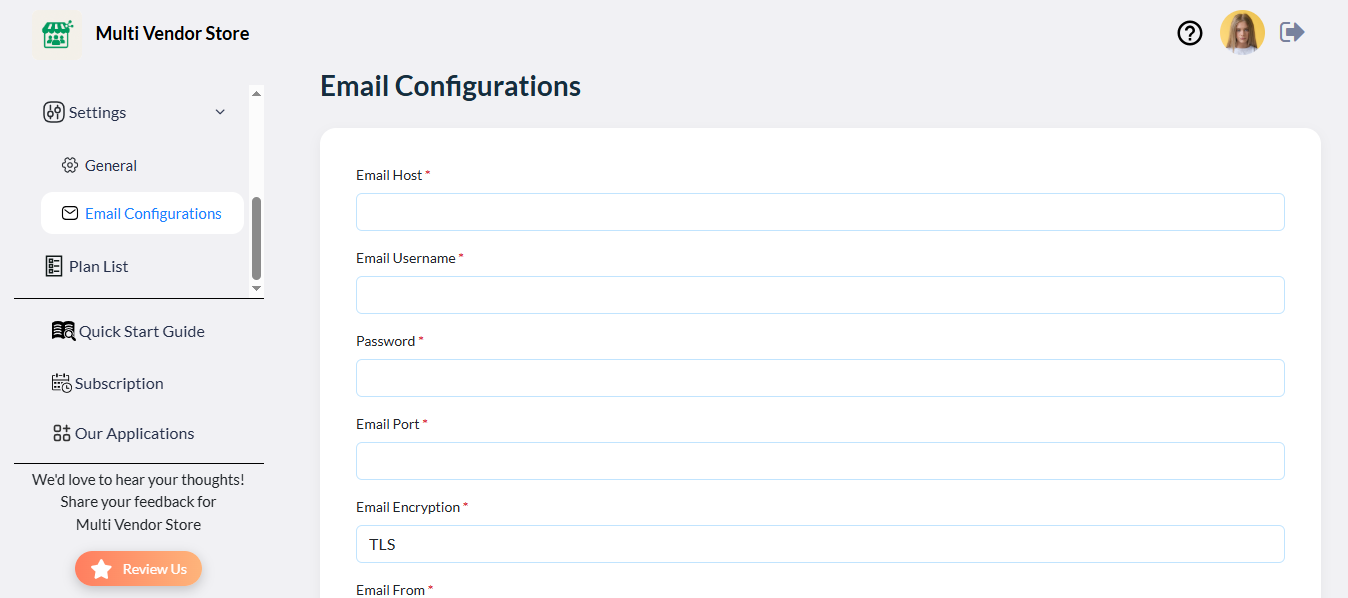Screen dimensions: 1348x598
Task: Open the help question mark icon
Action: 1190,33
